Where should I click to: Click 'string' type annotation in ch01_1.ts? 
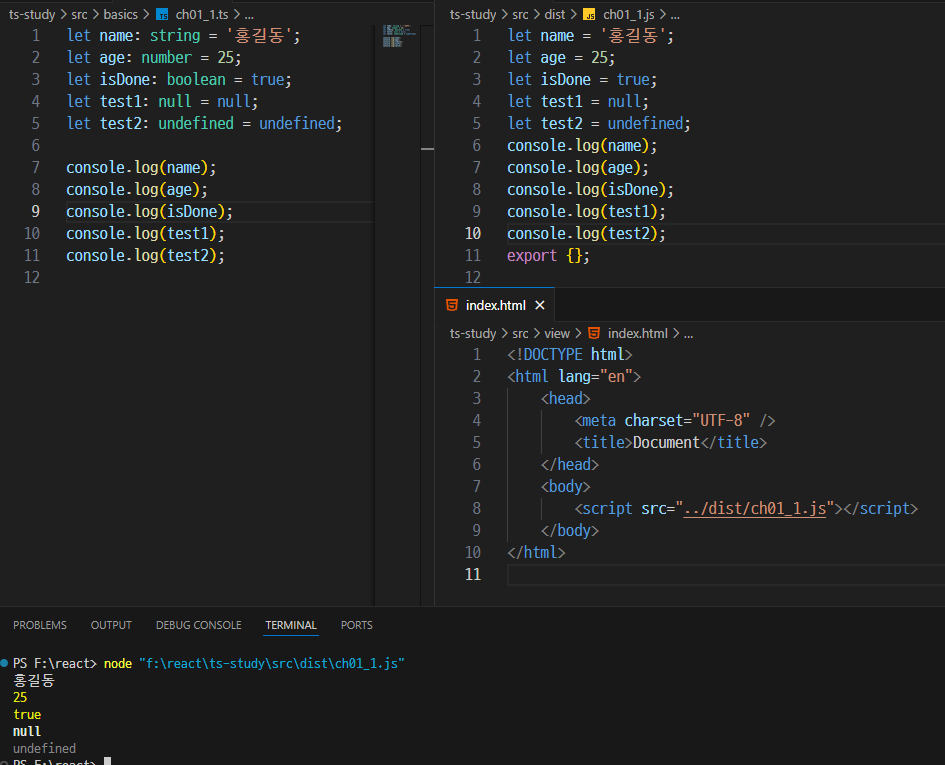tap(175, 36)
